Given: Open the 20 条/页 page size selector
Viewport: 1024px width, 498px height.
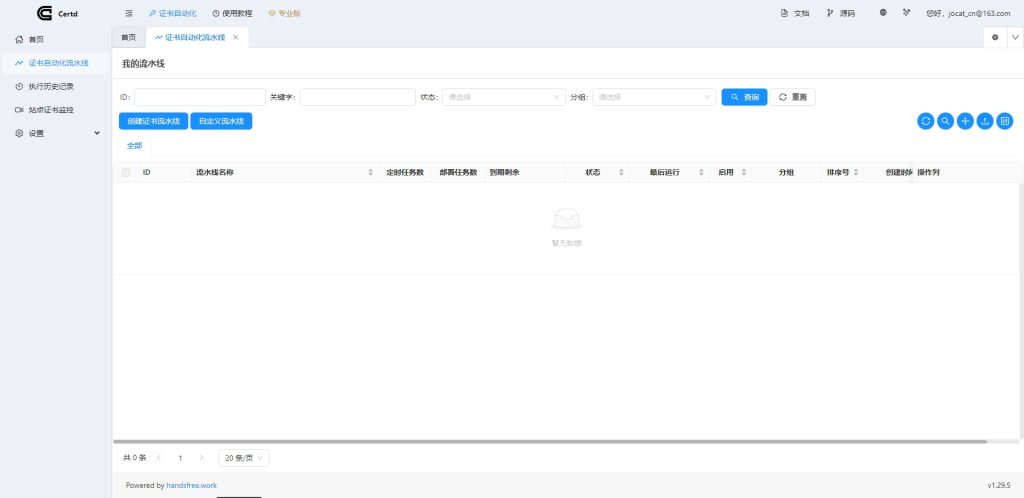Looking at the screenshot, I should (244, 458).
